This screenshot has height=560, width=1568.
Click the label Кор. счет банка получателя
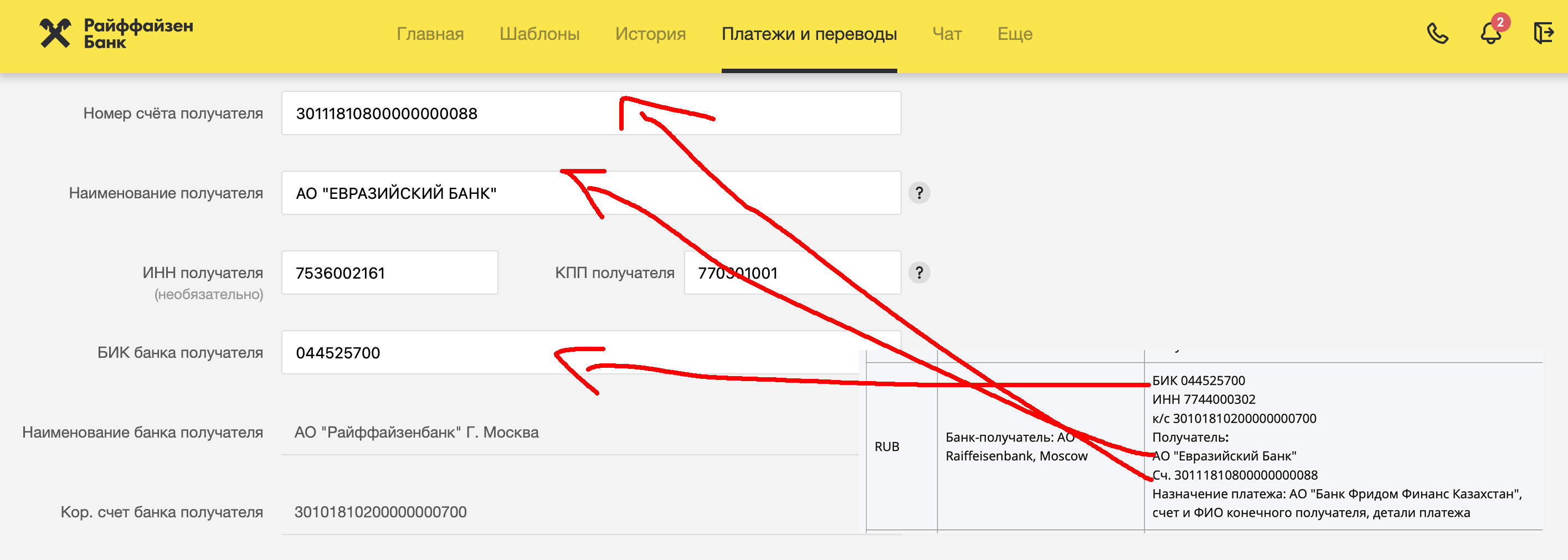pos(161,512)
